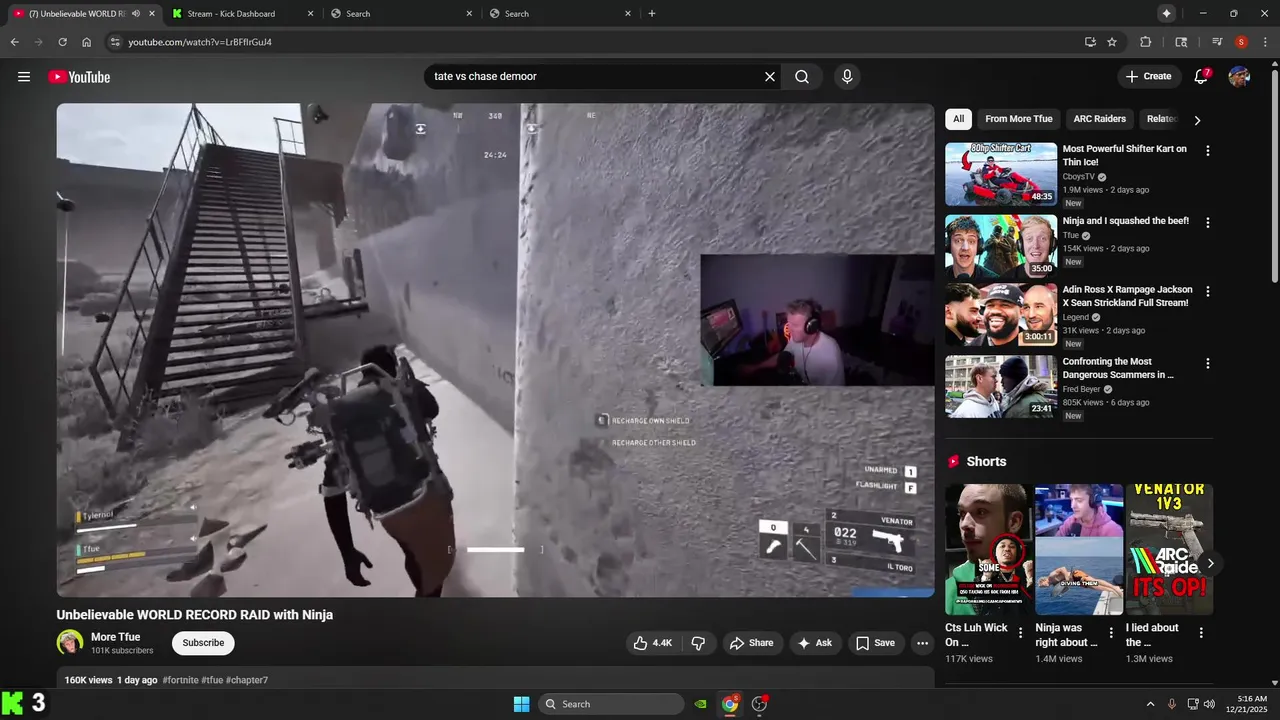This screenshot has width=1280, height=720.
Task: Start voice search with the microphone
Action: tap(847, 77)
